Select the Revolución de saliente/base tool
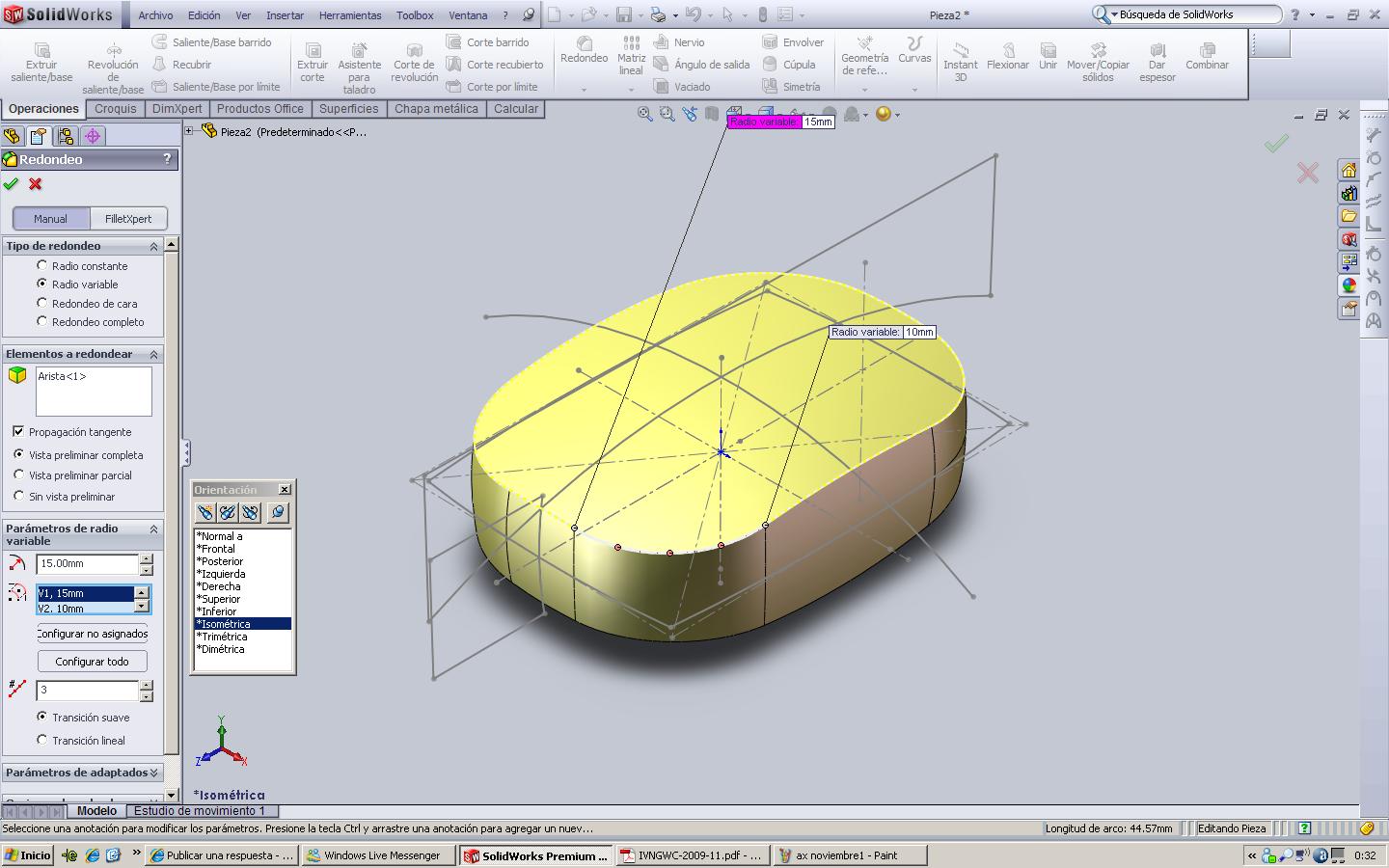1389x868 pixels. click(113, 68)
